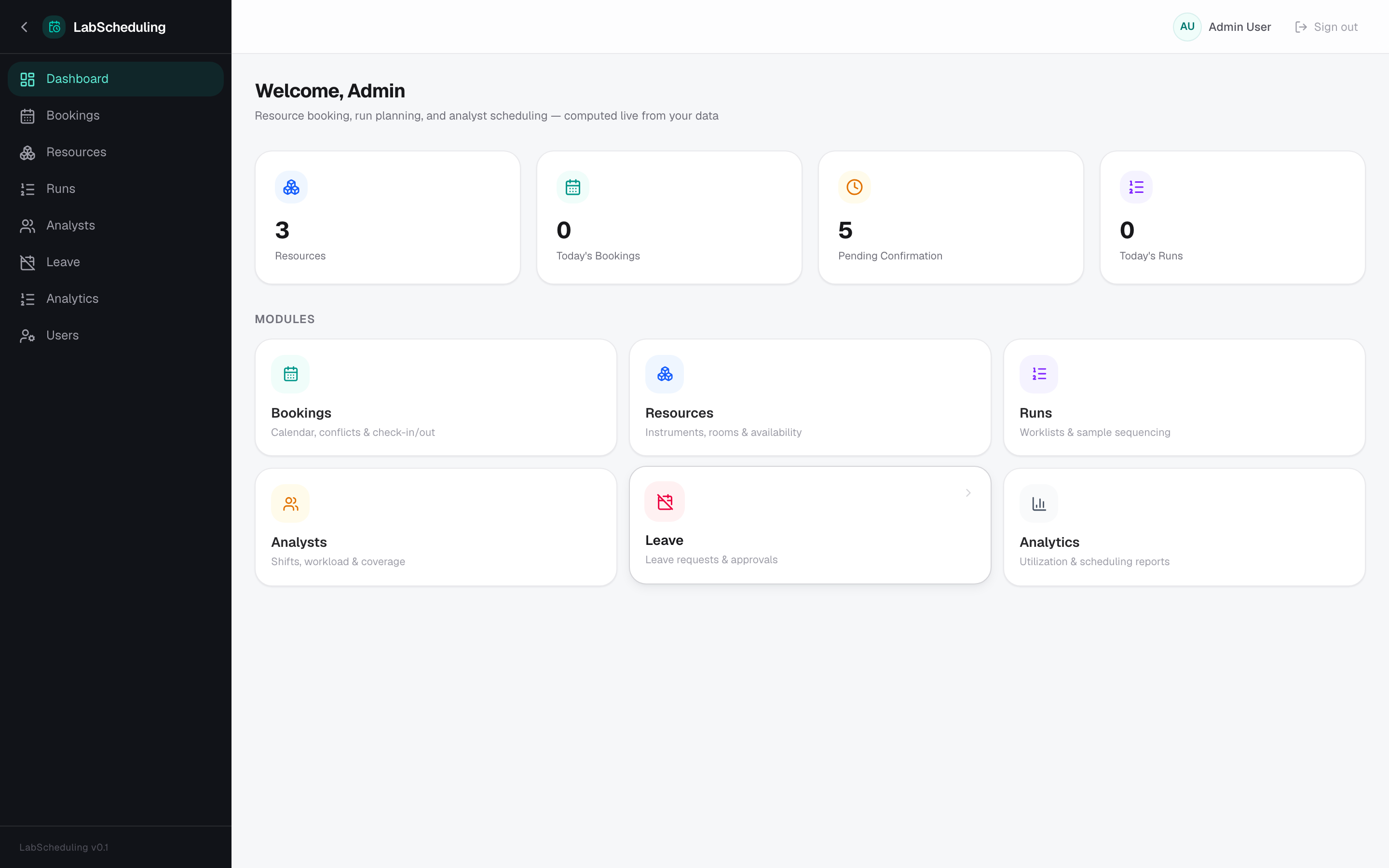Click list icon above Today's Runs
The height and width of the screenshot is (868, 1389).
pos(1136,187)
